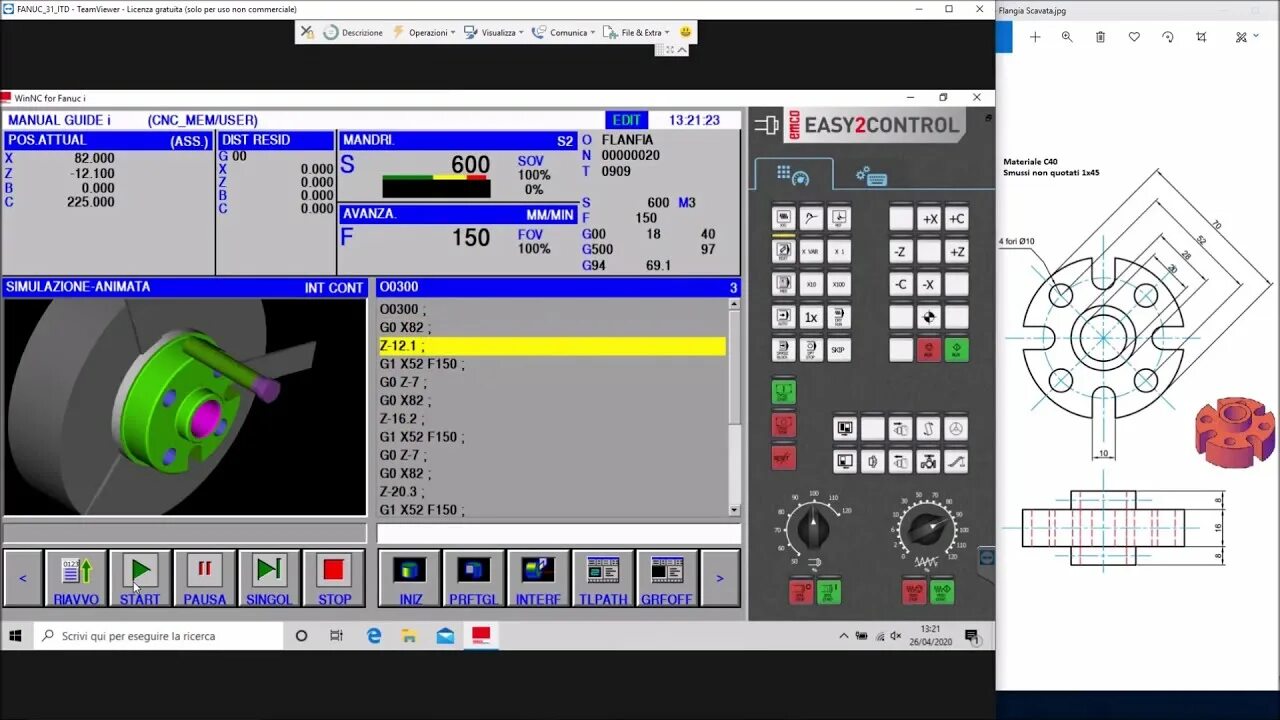Toggle X 1 increment key

839,251
